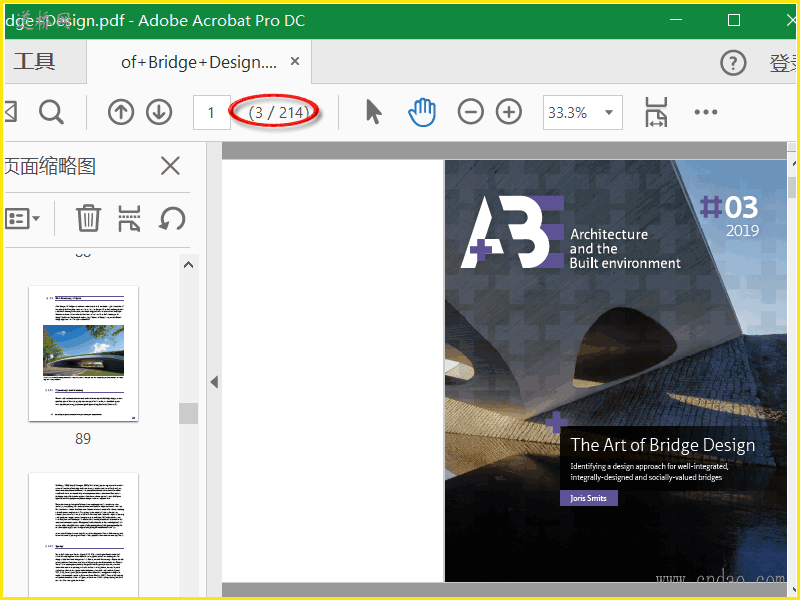Open the three-dots more tools menu
The height and width of the screenshot is (600, 800).
coord(706,112)
